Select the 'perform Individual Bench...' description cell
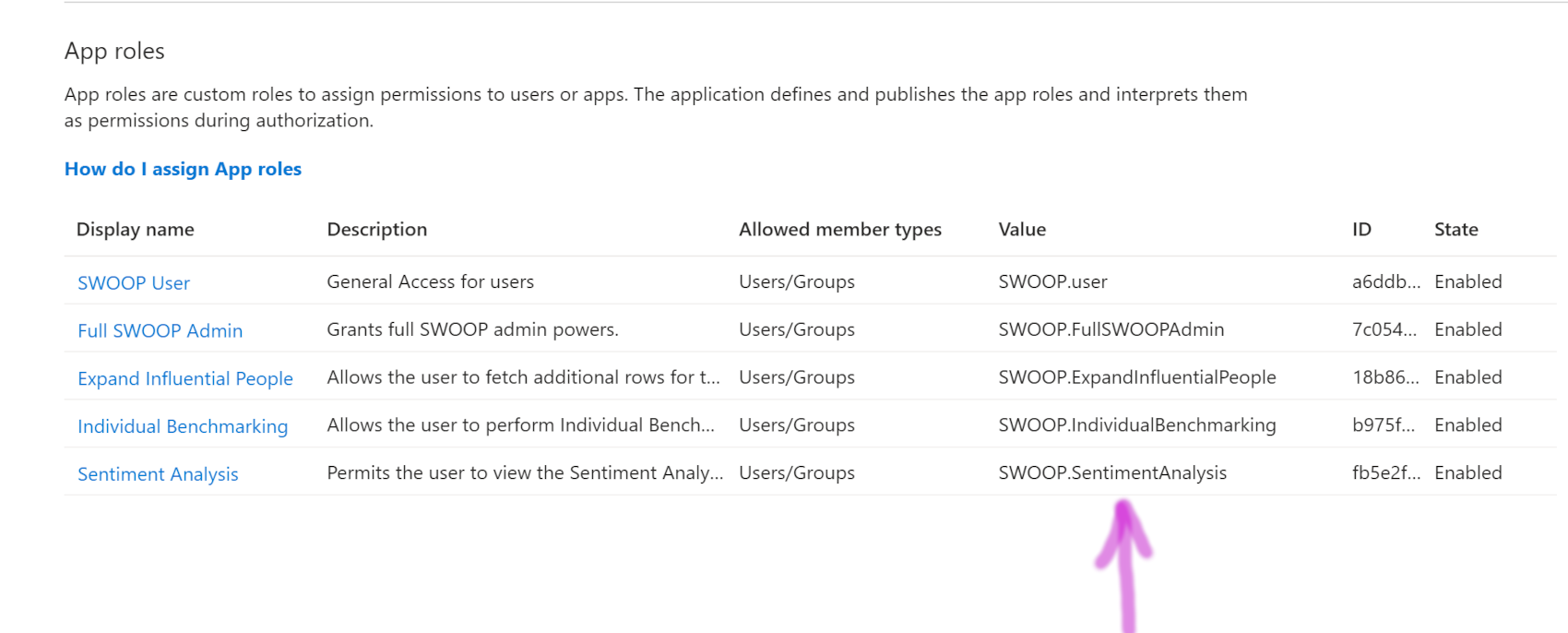This screenshot has height=633, width=1568. tap(521, 425)
